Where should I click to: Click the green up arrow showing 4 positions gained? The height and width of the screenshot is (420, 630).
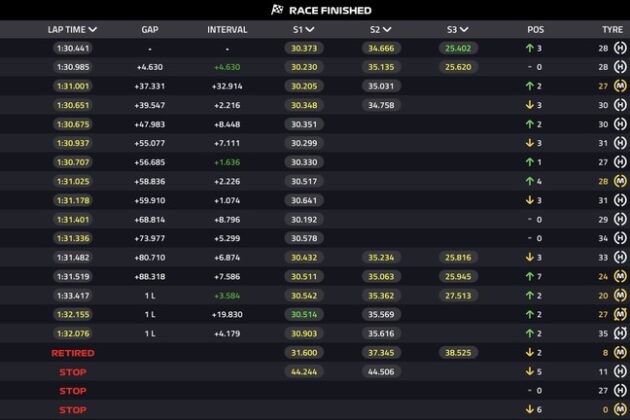(530, 181)
